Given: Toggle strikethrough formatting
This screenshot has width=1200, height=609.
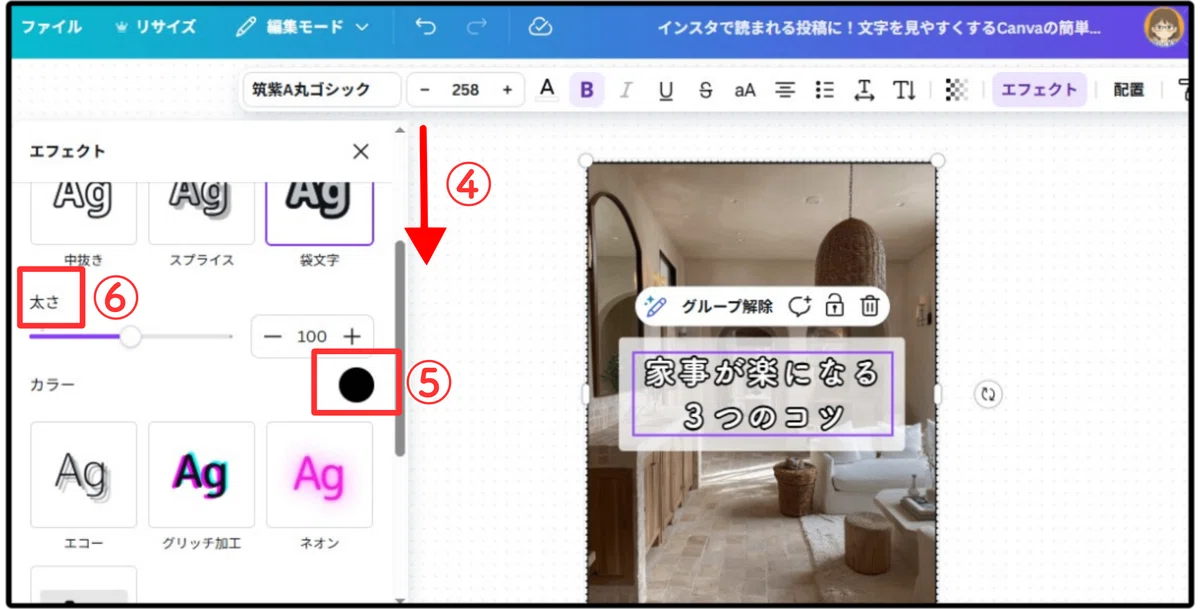Looking at the screenshot, I should tap(706, 90).
